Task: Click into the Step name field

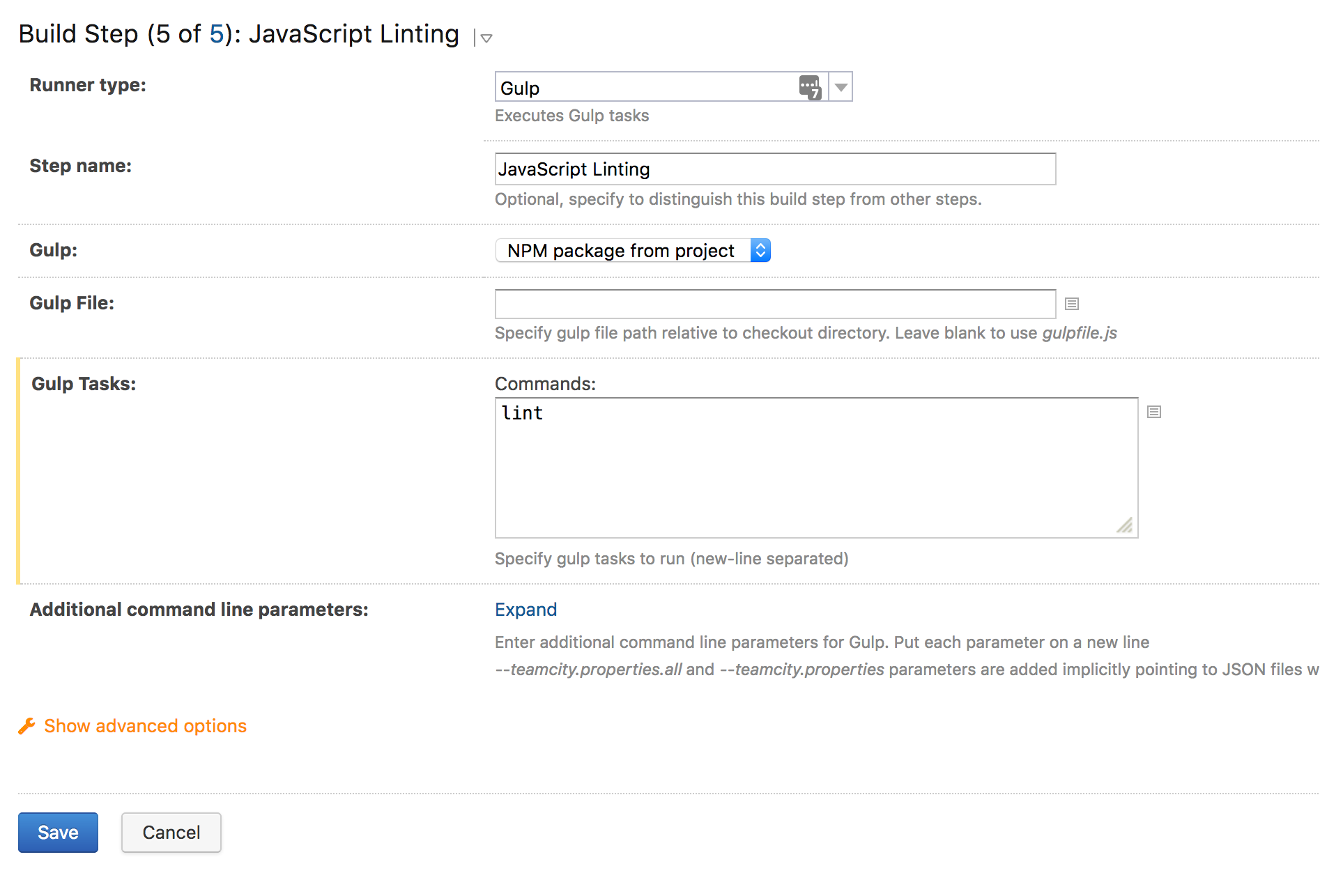Action: coord(775,169)
